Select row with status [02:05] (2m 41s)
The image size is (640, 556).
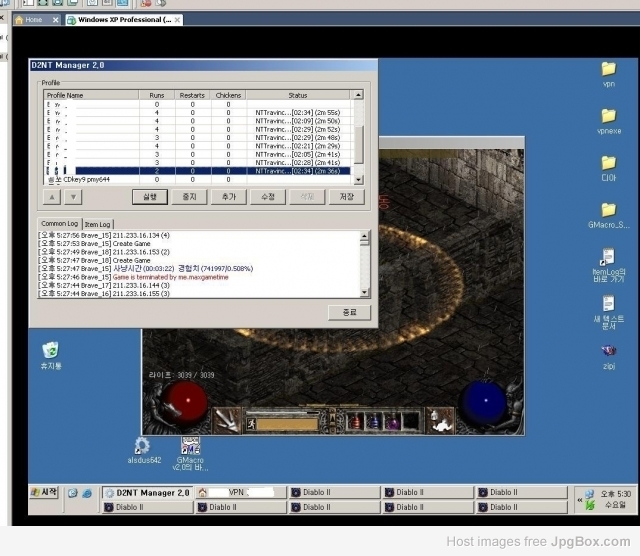[x=198, y=154]
